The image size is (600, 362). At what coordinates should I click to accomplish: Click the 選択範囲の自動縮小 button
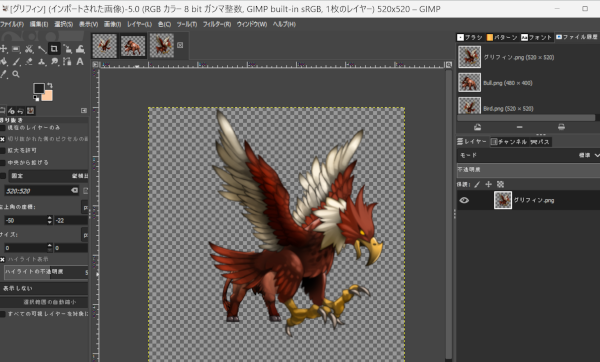click(x=44, y=302)
